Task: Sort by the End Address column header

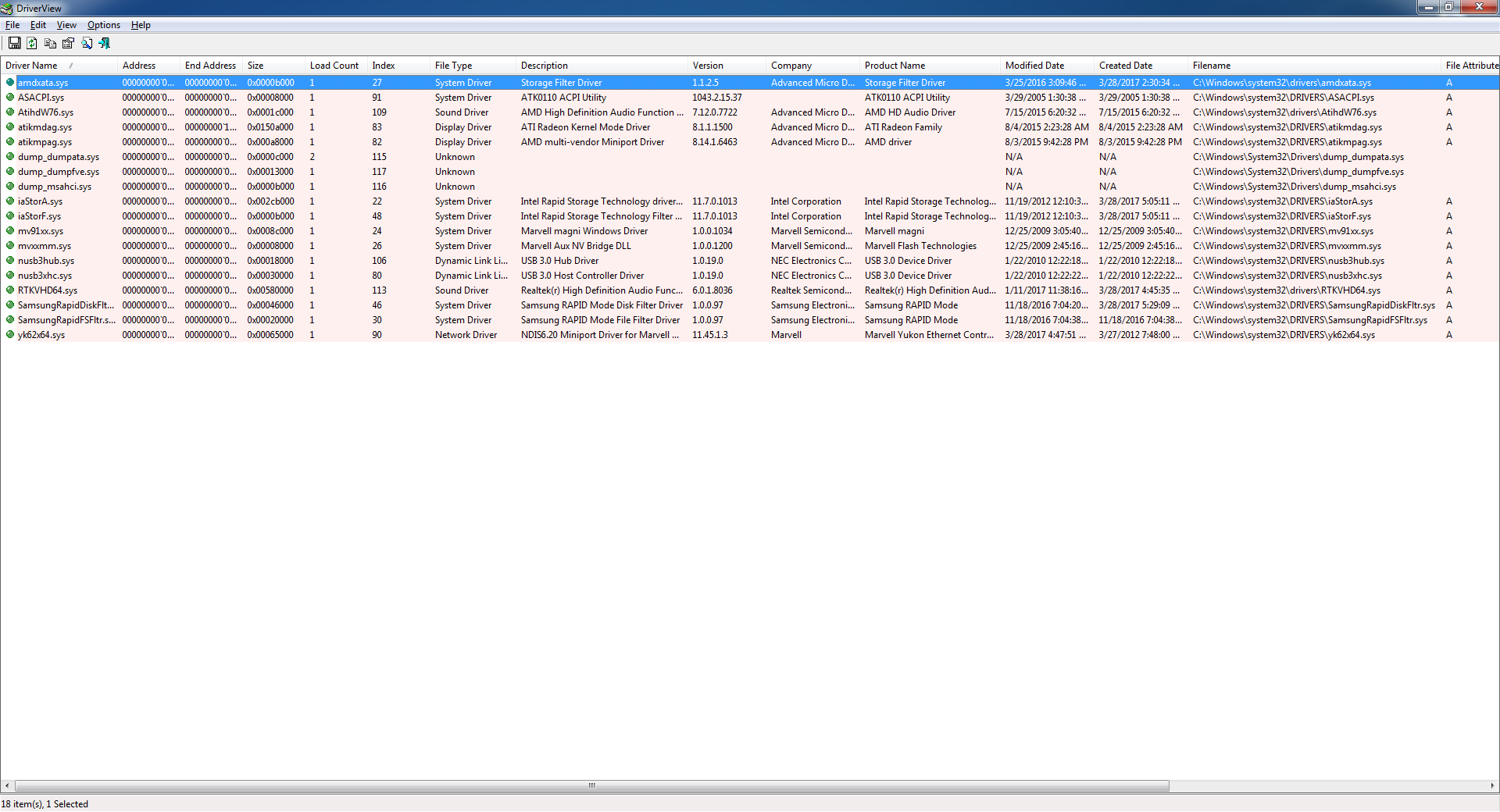Action: (x=211, y=66)
